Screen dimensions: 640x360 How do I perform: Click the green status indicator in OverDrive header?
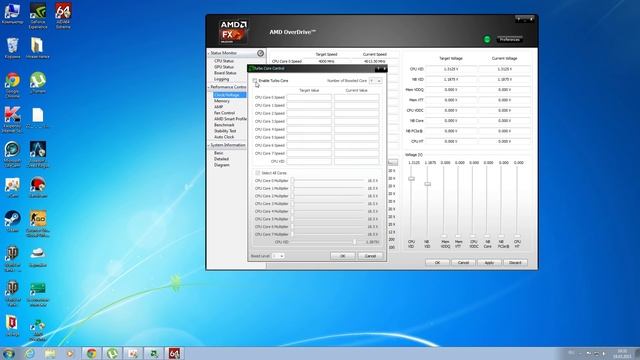pyautogui.click(x=487, y=40)
